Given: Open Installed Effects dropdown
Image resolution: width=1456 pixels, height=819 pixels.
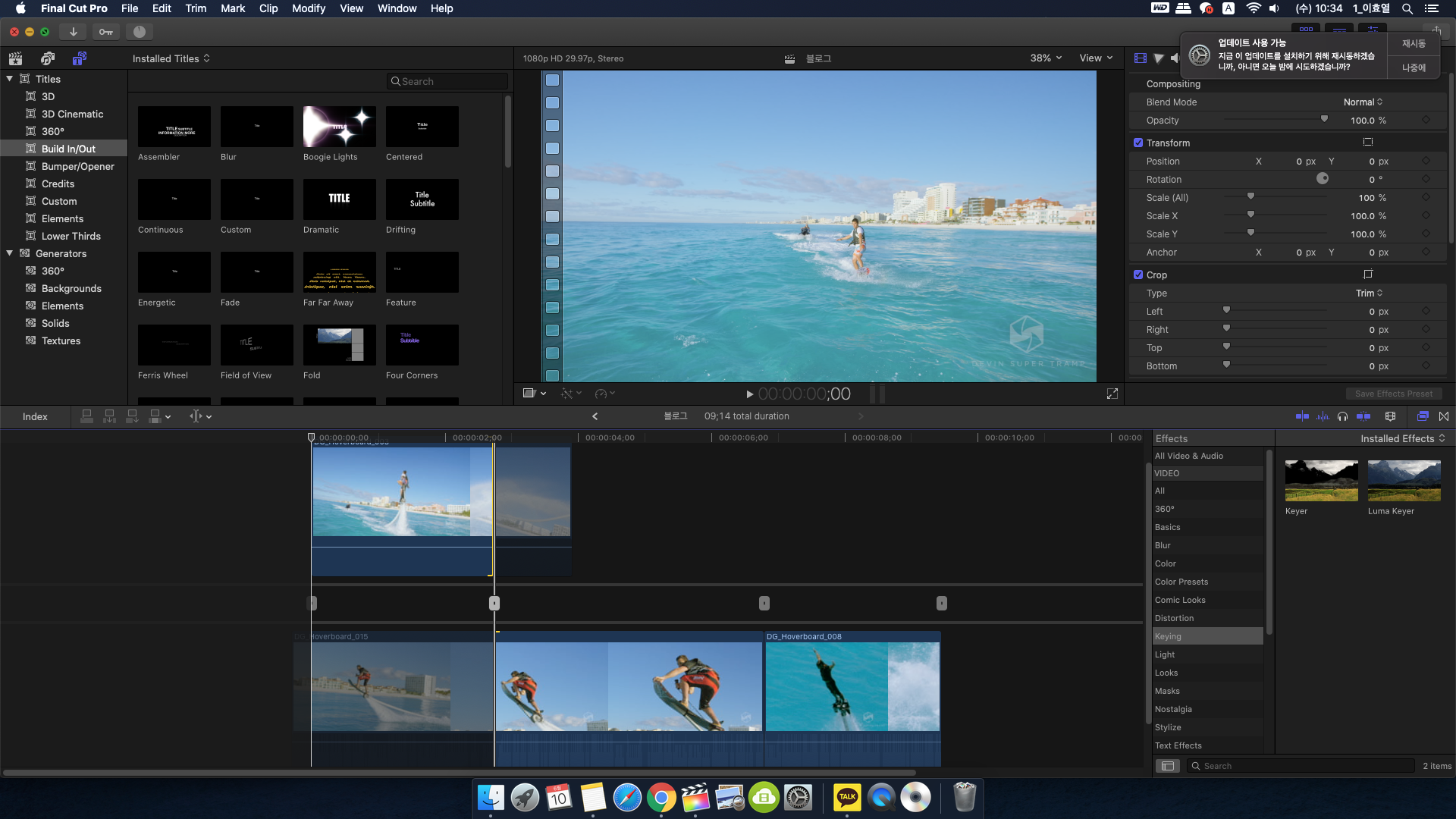Looking at the screenshot, I should pos(1402,438).
